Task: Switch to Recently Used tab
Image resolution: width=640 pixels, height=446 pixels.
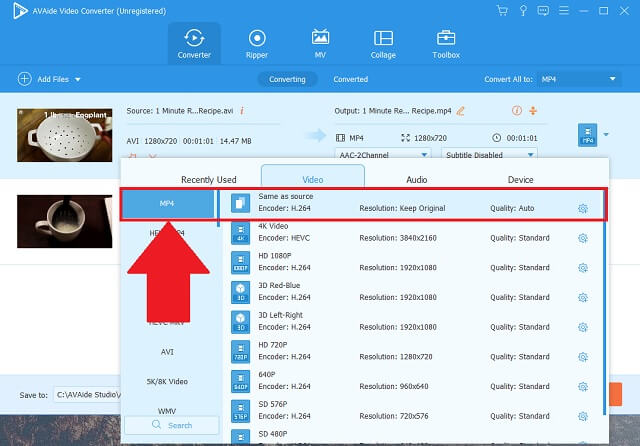Action: coord(209,180)
